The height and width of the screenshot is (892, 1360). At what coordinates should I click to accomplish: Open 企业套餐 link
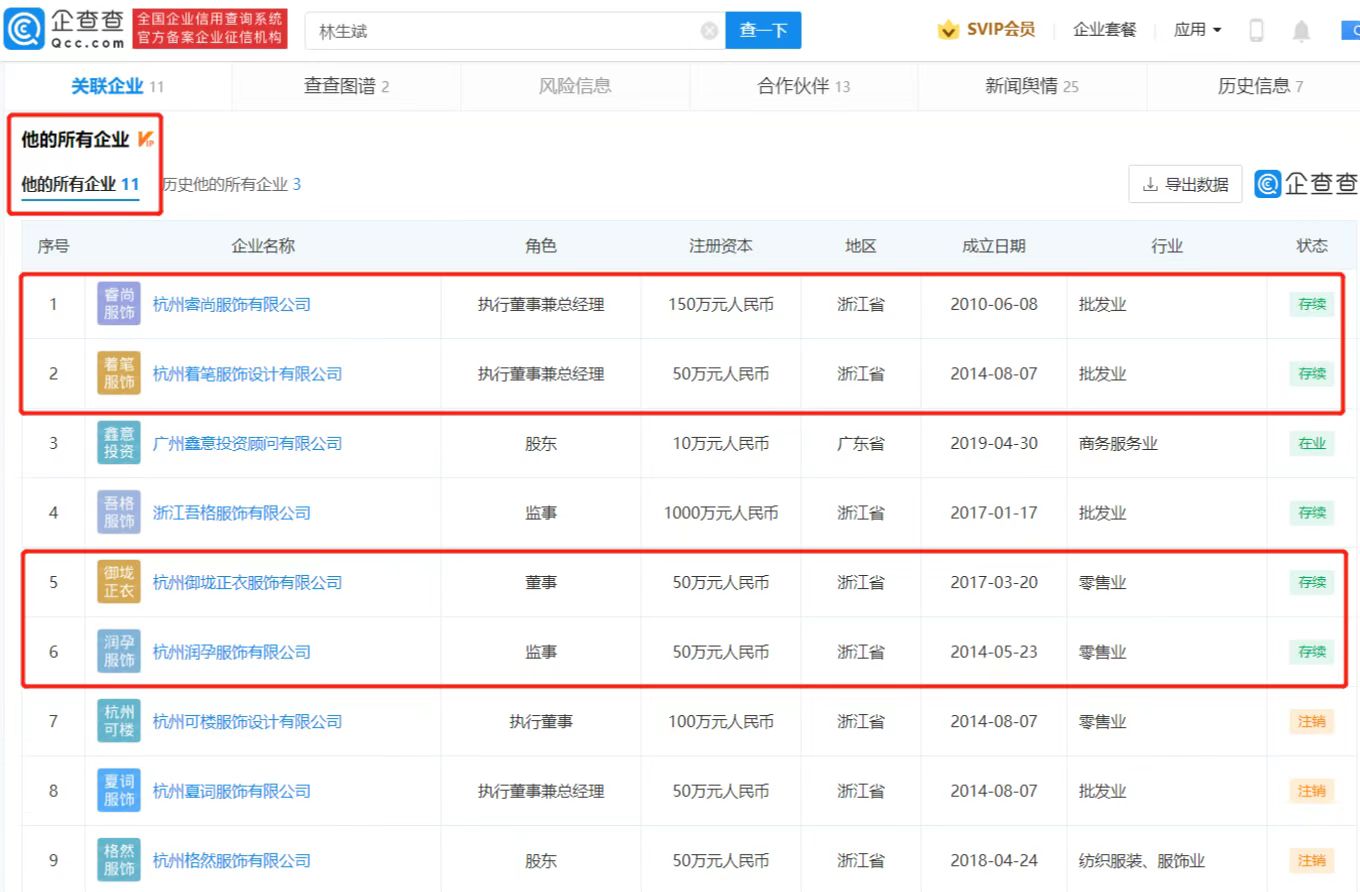(x=1105, y=30)
